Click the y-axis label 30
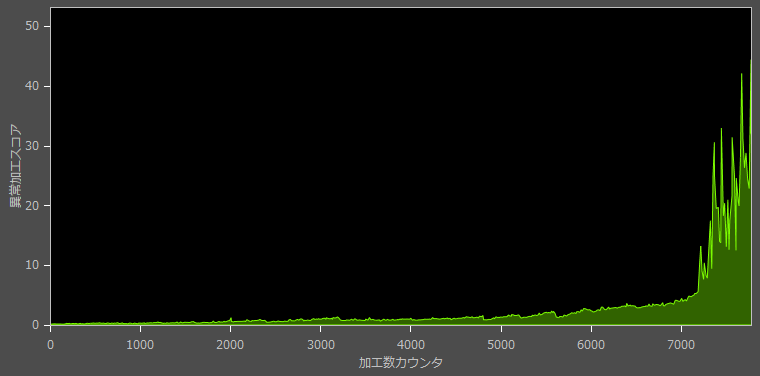 click(31, 146)
